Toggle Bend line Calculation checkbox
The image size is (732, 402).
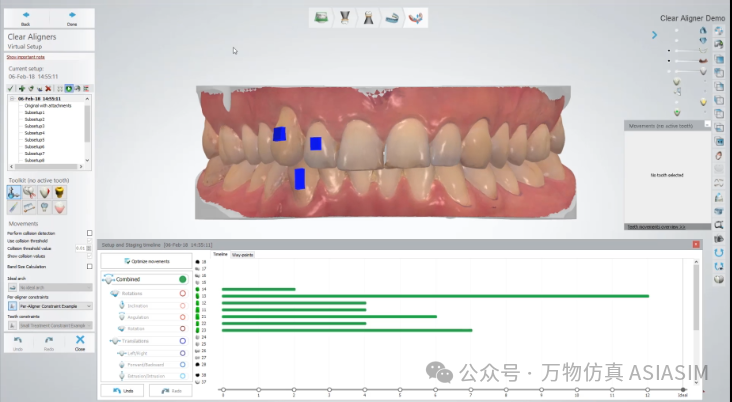click(x=90, y=267)
